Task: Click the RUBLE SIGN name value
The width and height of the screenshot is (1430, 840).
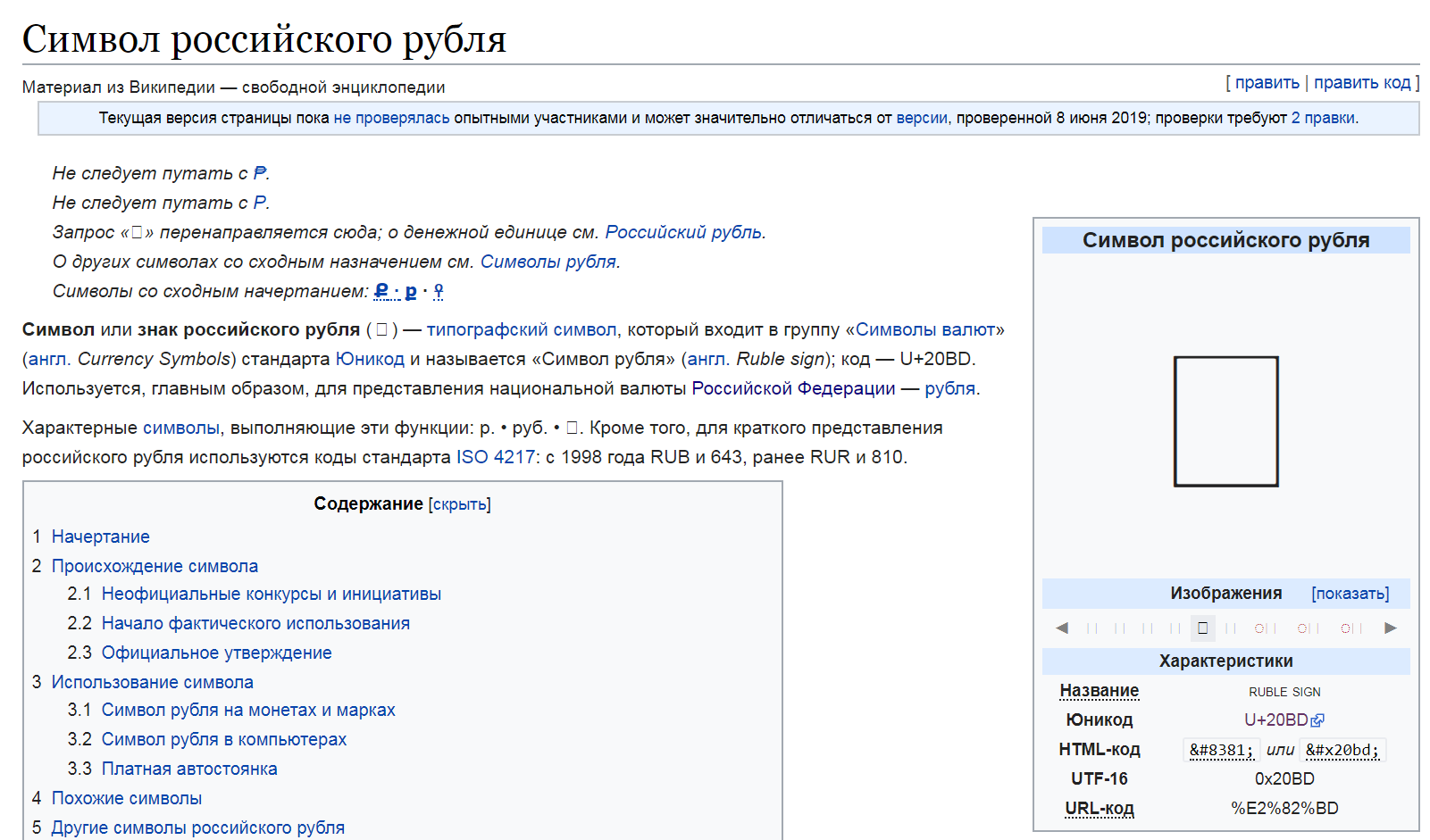Action: [1284, 692]
